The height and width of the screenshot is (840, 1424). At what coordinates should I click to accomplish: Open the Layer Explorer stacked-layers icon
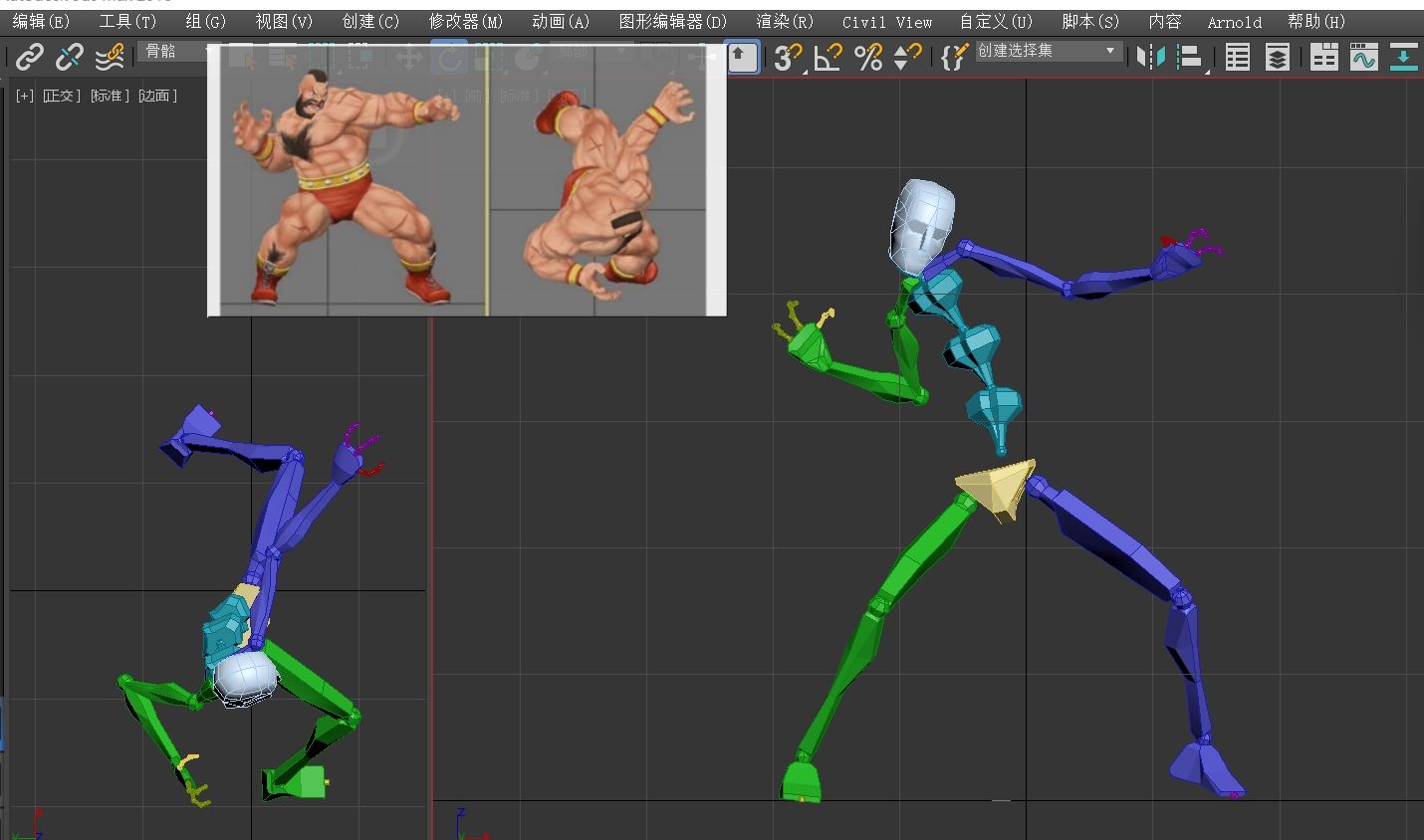coord(1277,58)
